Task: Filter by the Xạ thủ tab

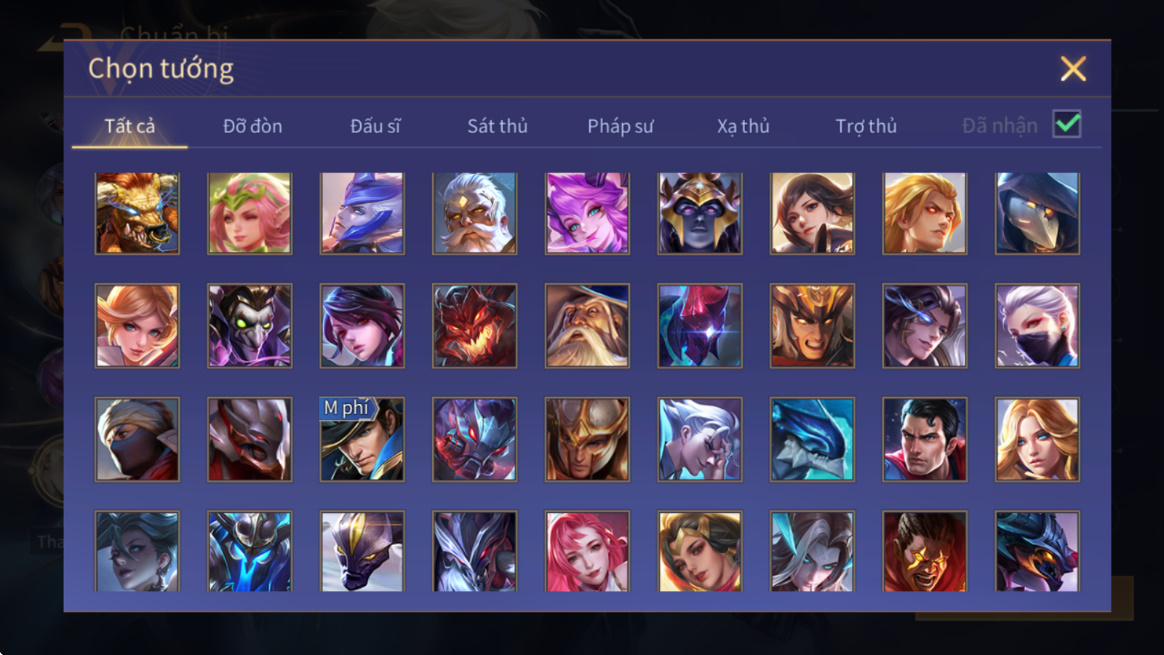Action: pyautogui.click(x=743, y=126)
